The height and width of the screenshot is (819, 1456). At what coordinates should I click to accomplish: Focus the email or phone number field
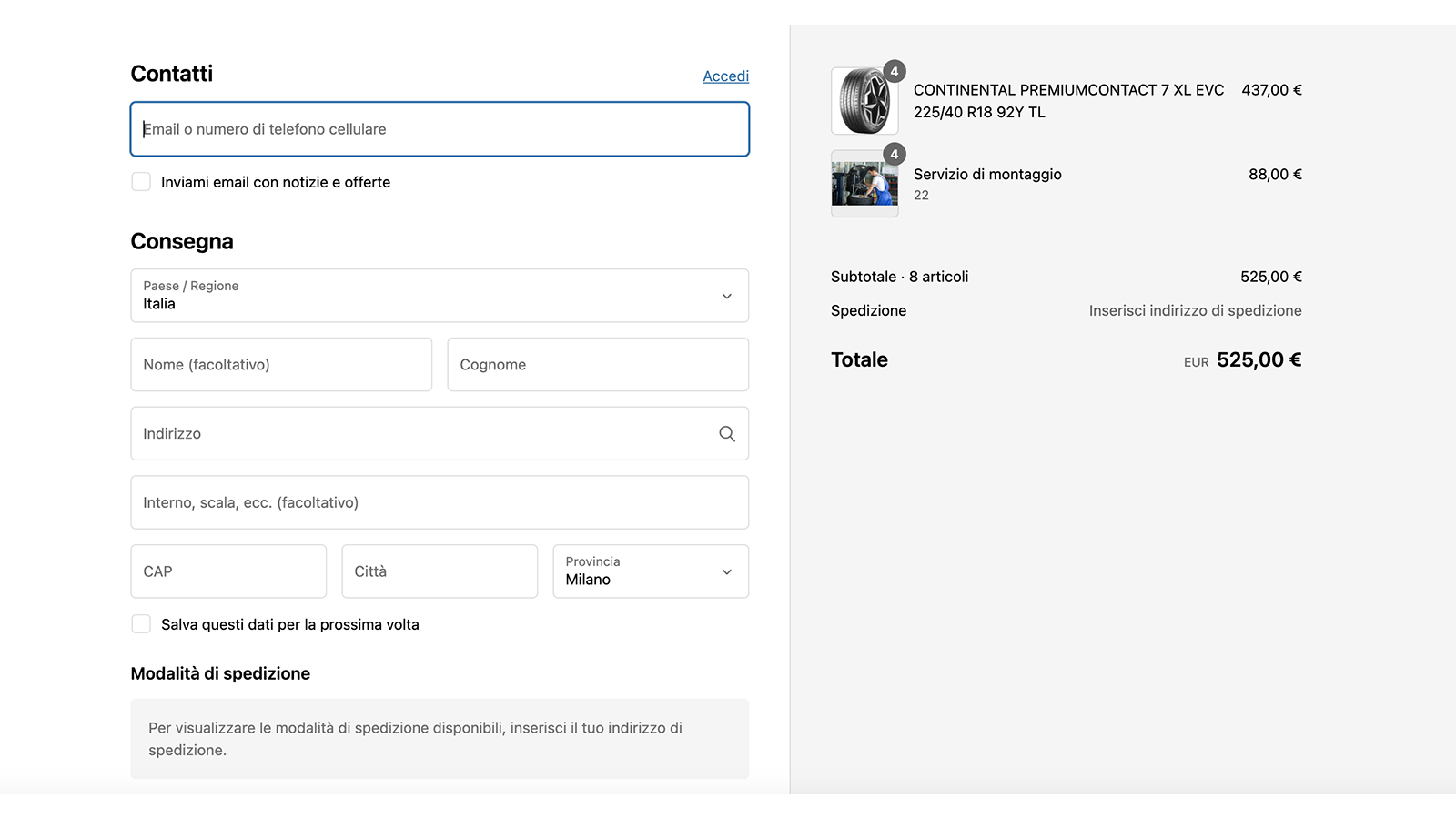pos(440,129)
